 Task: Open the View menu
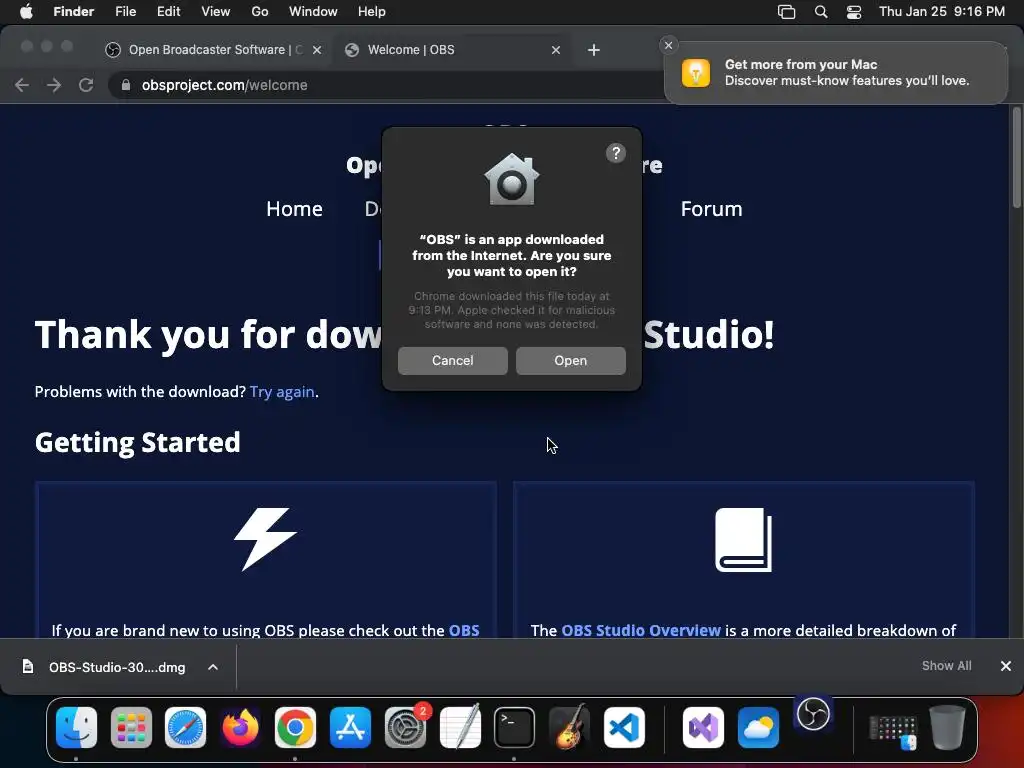coord(216,12)
